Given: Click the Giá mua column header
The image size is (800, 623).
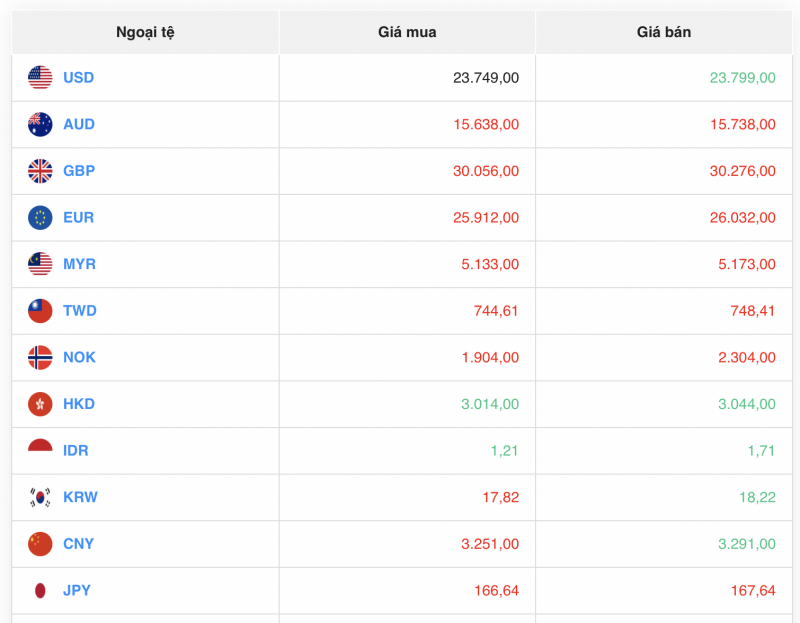Looking at the screenshot, I should coord(406,31).
